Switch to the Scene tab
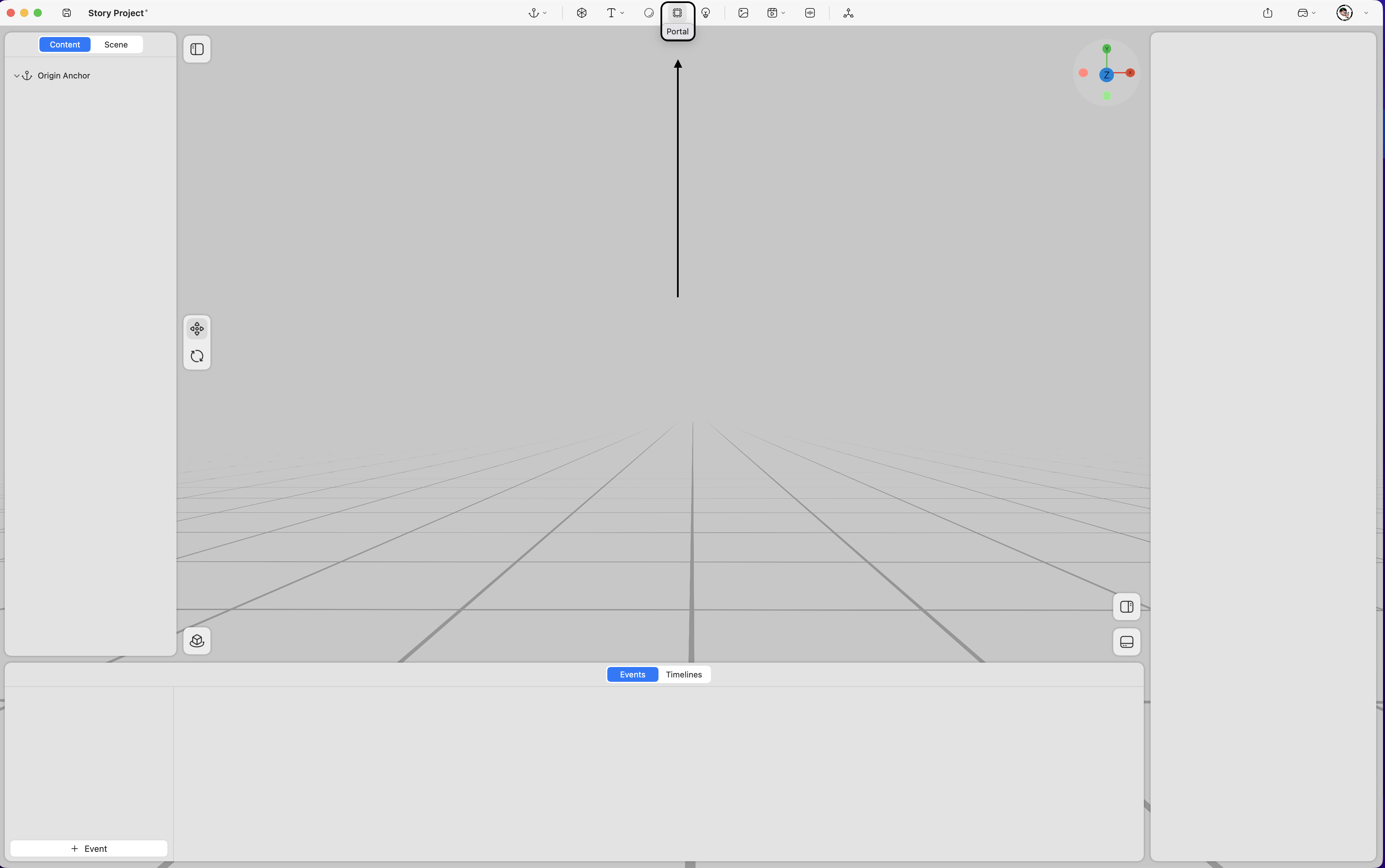Viewport: 1385px width, 868px height. click(116, 45)
